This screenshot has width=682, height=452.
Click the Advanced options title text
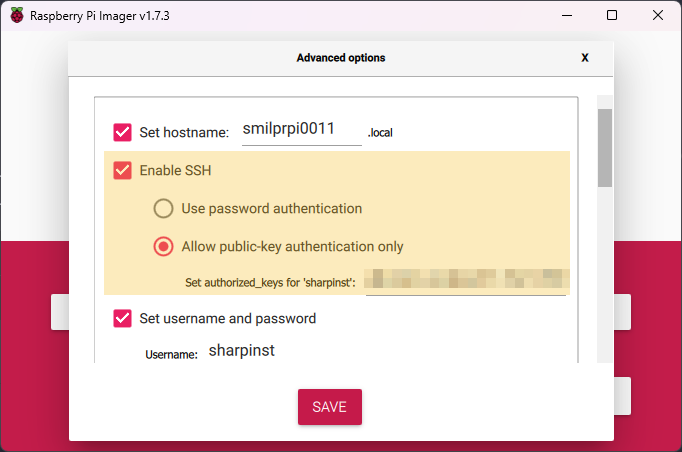341,58
